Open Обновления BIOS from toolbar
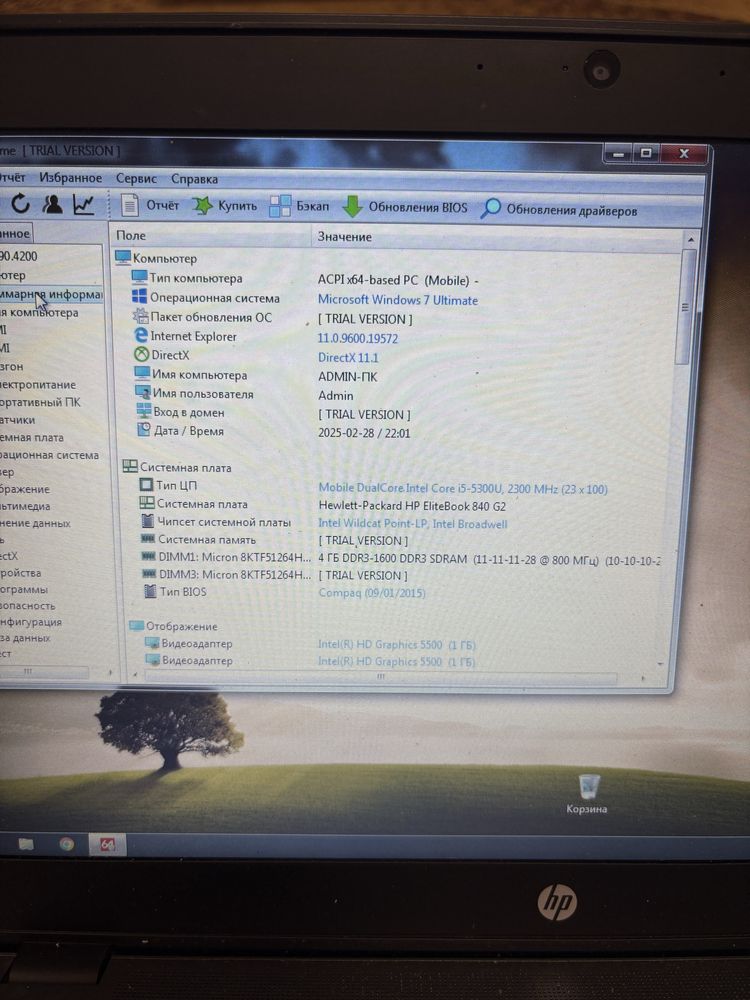750x1000 pixels. 405,207
